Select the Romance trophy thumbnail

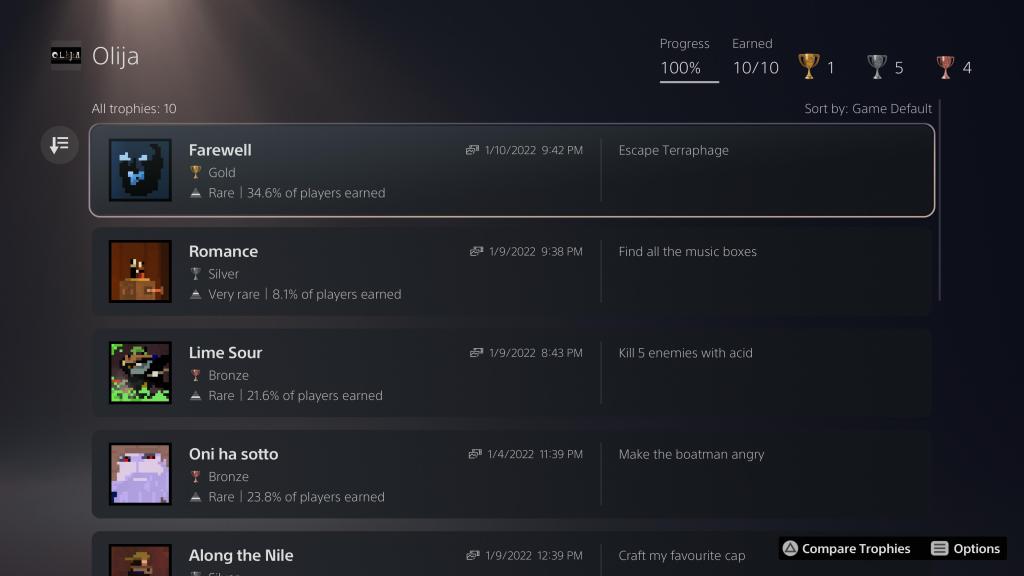[140, 271]
